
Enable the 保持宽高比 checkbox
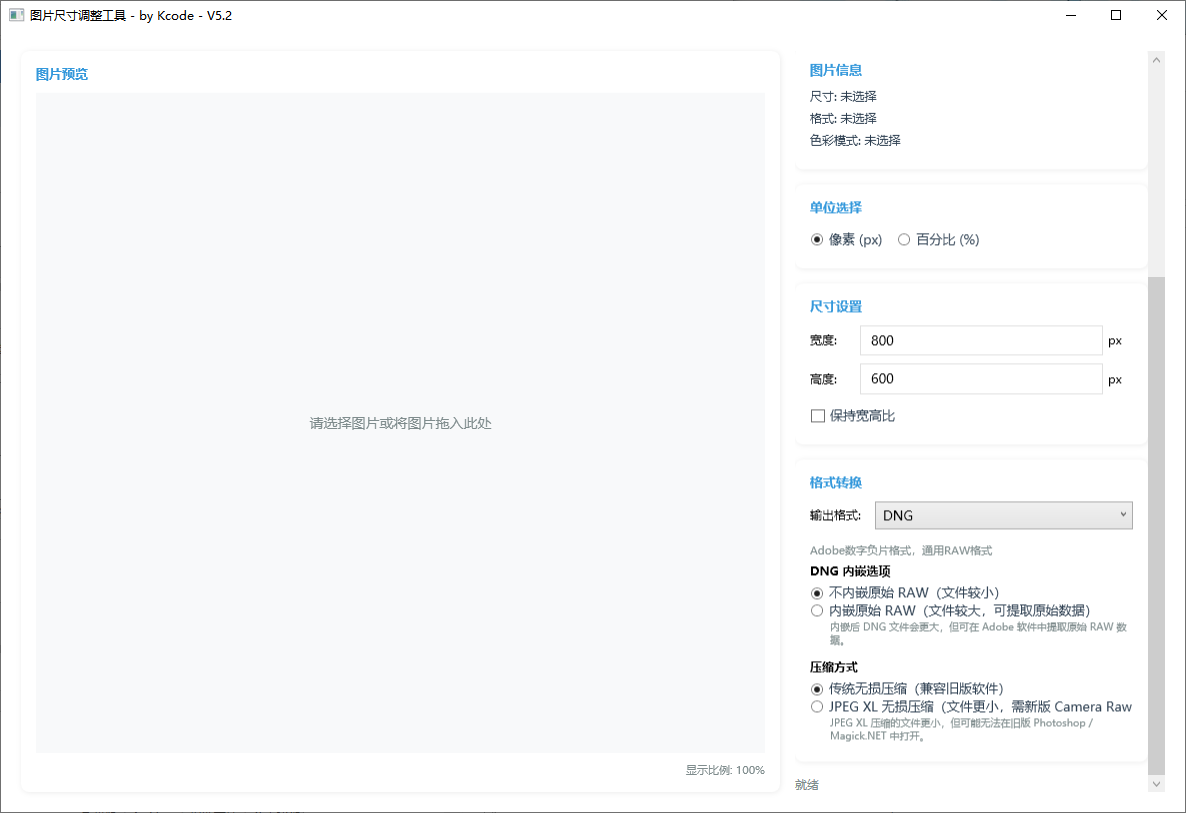pyautogui.click(x=818, y=415)
